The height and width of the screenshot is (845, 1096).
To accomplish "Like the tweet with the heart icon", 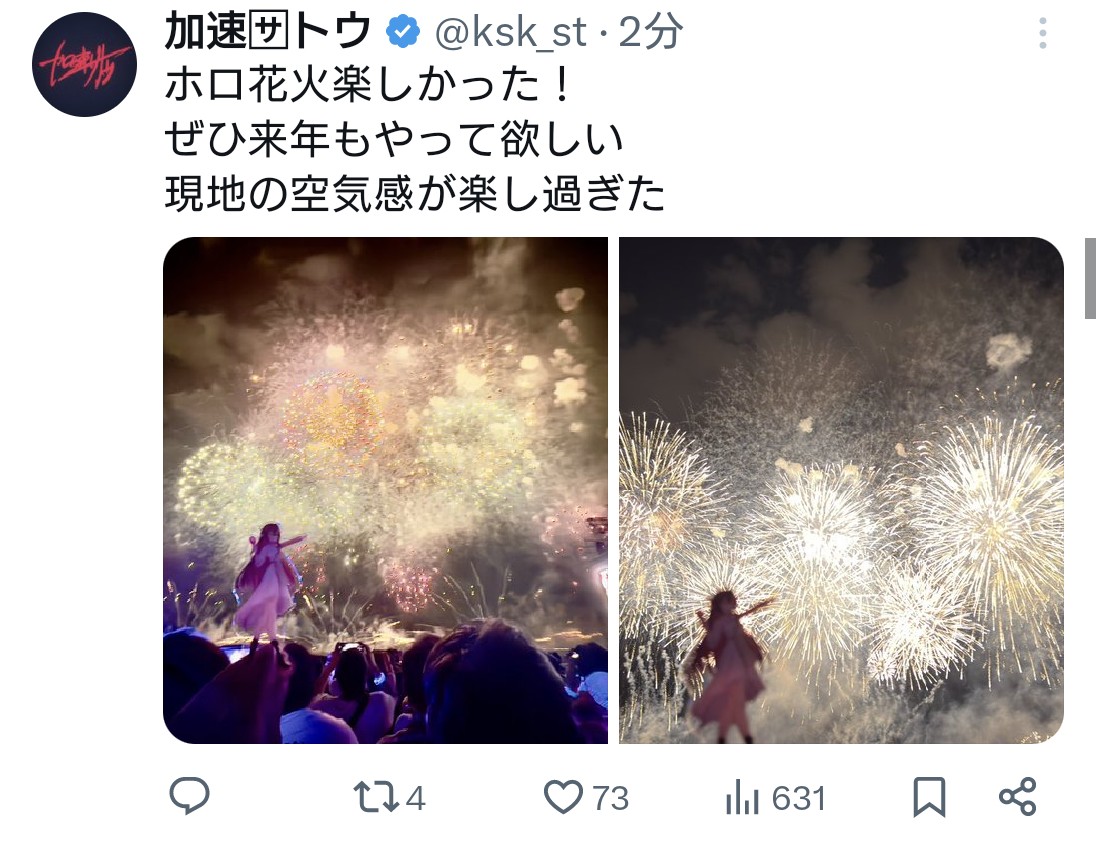I will coord(563,797).
